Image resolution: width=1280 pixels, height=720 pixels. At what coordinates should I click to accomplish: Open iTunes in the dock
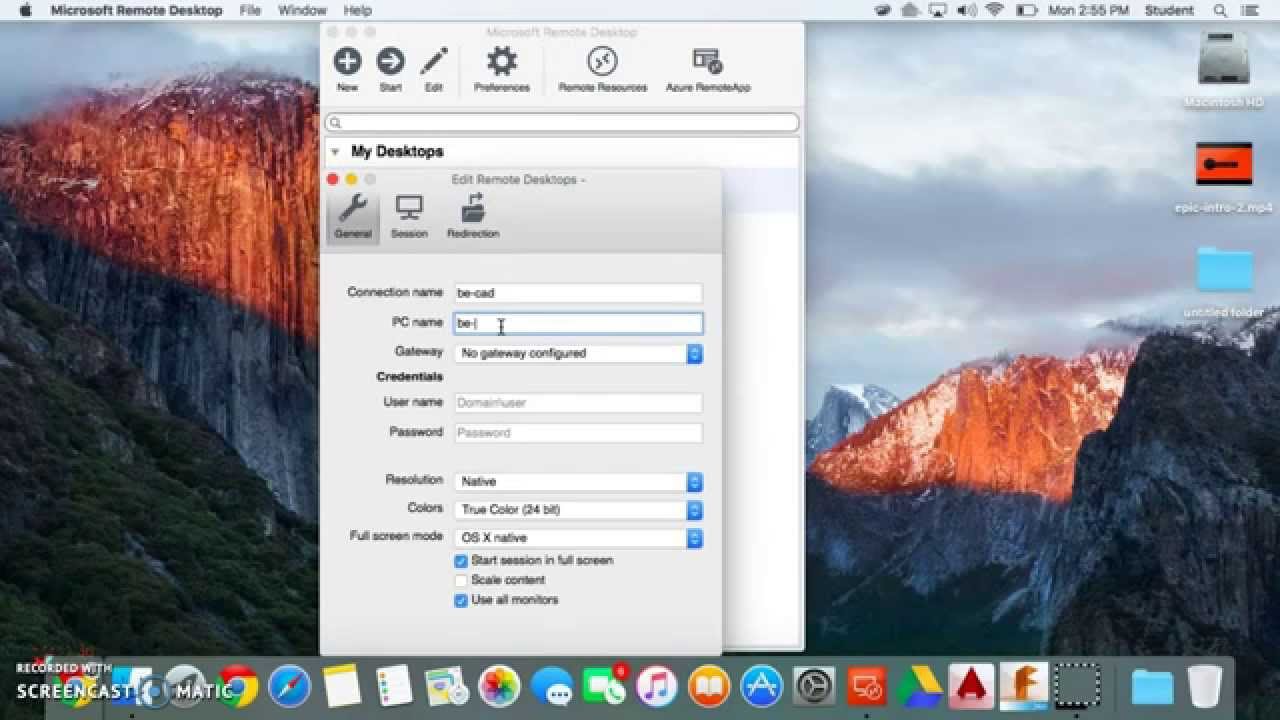(x=656, y=686)
